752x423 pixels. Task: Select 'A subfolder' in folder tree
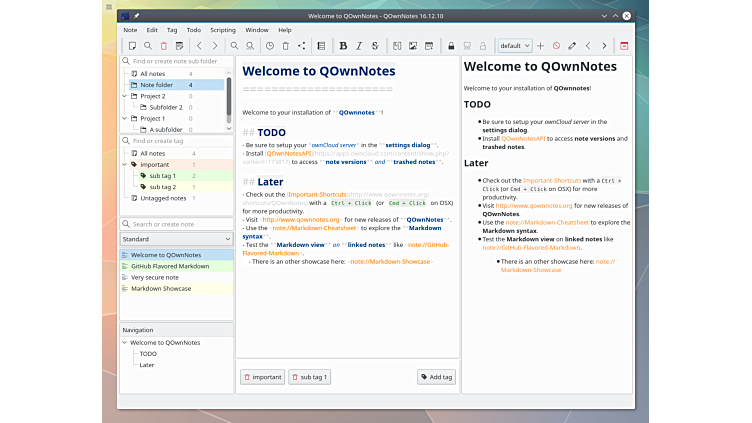pos(166,129)
